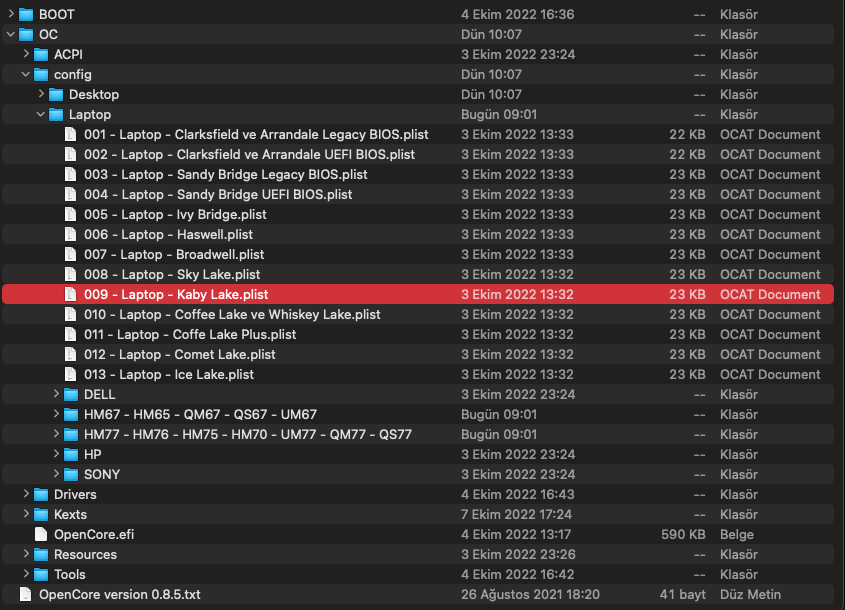Expand the Drivers folder
The height and width of the screenshot is (610, 845).
[x=26, y=494]
